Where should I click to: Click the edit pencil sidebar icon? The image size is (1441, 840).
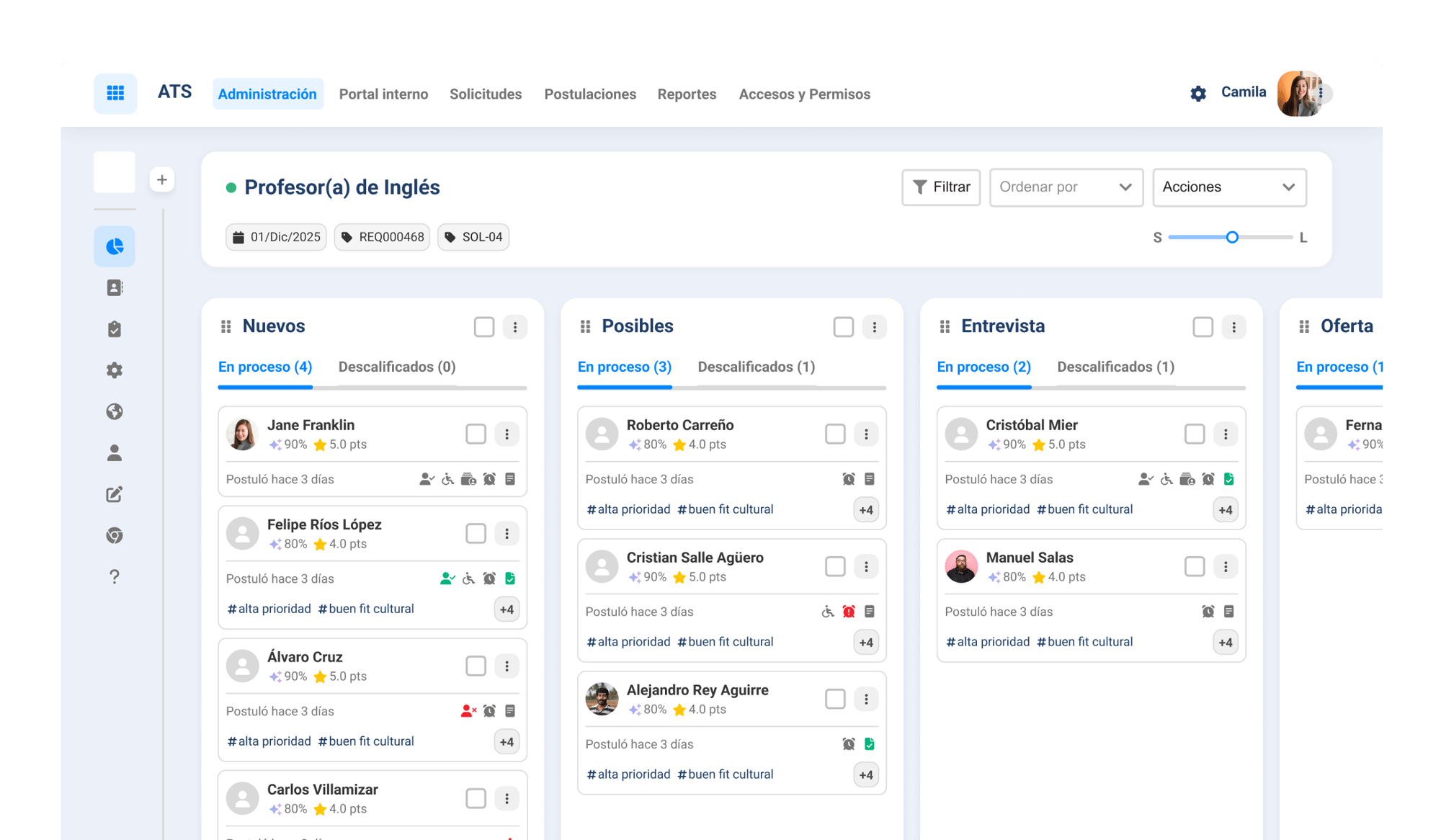(x=115, y=494)
